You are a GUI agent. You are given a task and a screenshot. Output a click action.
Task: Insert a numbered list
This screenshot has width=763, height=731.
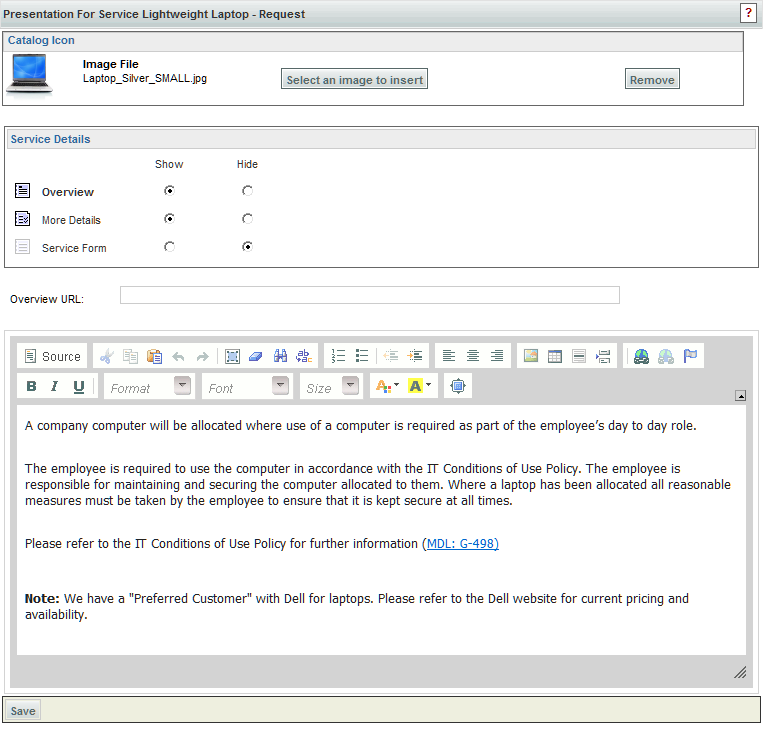338,356
